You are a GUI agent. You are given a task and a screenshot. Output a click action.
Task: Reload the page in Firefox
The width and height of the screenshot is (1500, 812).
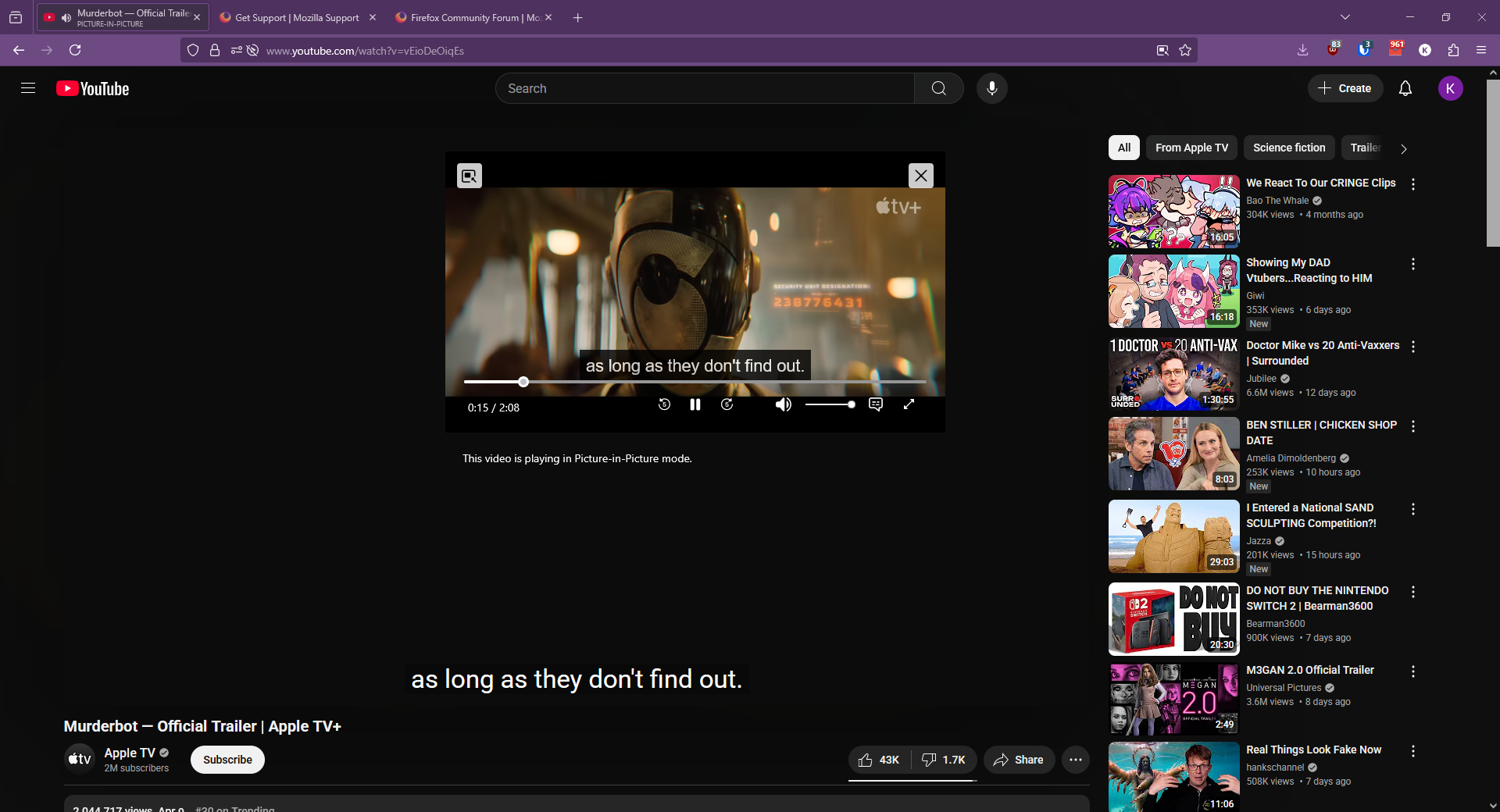pos(75,50)
